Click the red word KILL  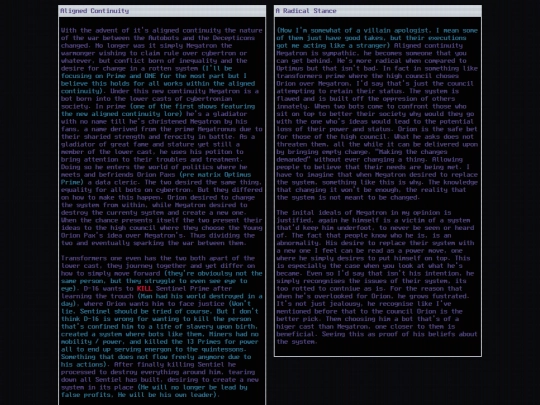click(x=144, y=289)
